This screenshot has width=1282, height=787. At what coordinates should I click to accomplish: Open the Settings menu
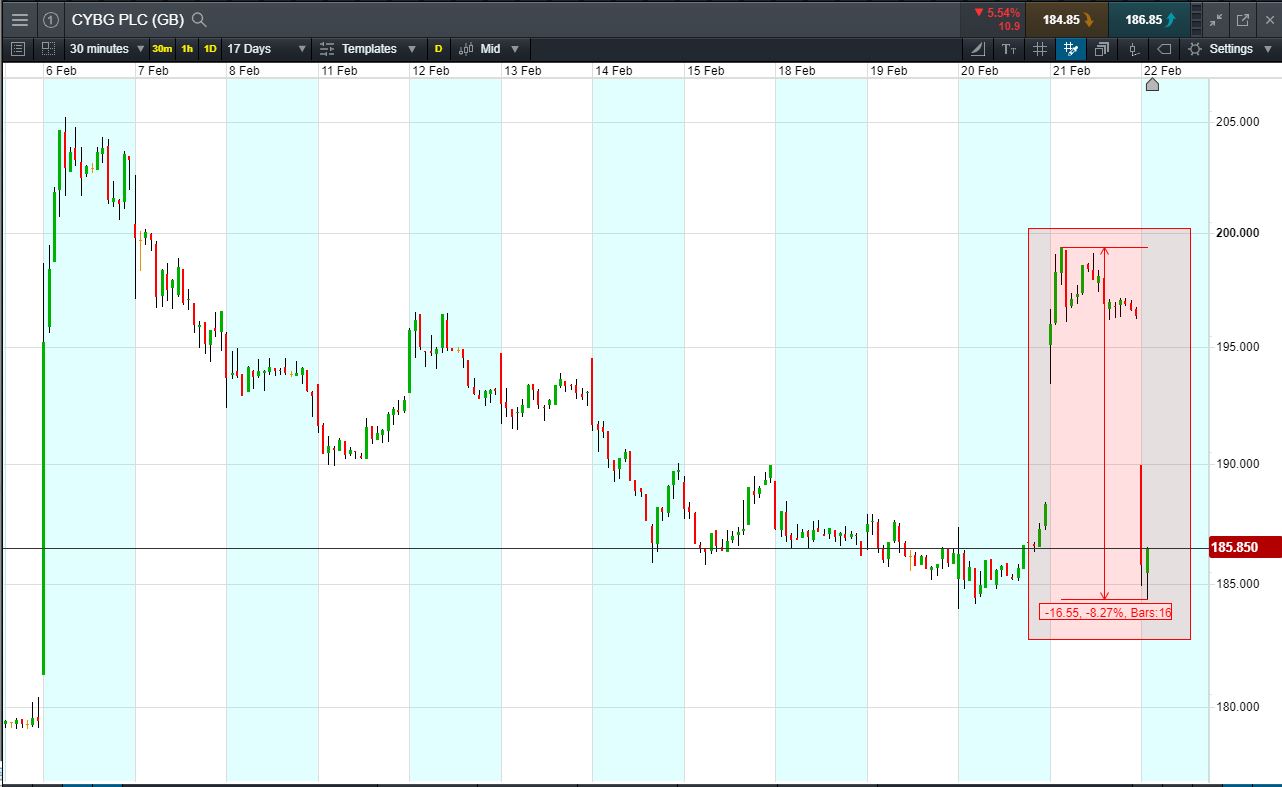1229,49
